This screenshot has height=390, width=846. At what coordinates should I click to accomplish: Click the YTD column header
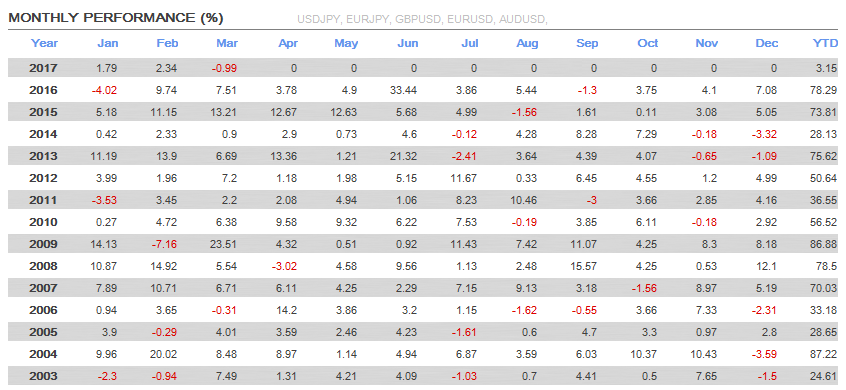(x=825, y=44)
